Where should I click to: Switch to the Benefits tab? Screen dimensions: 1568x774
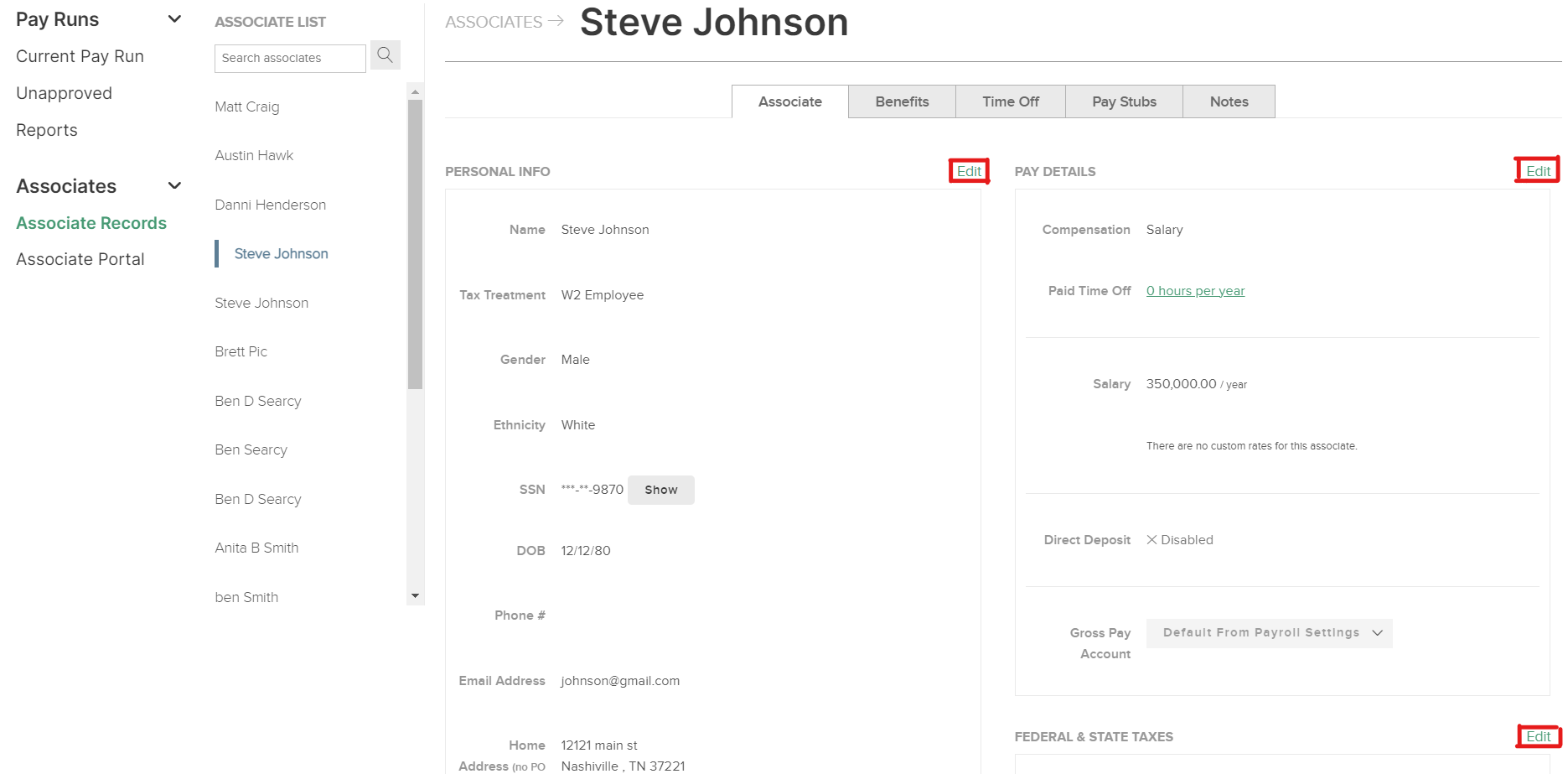[902, 101]
